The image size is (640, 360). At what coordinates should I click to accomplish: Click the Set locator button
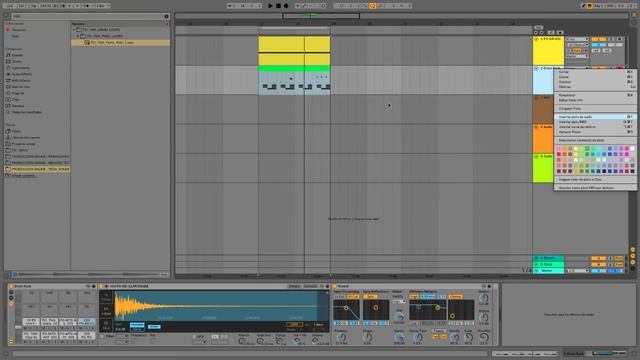click(x=538, y=27)
